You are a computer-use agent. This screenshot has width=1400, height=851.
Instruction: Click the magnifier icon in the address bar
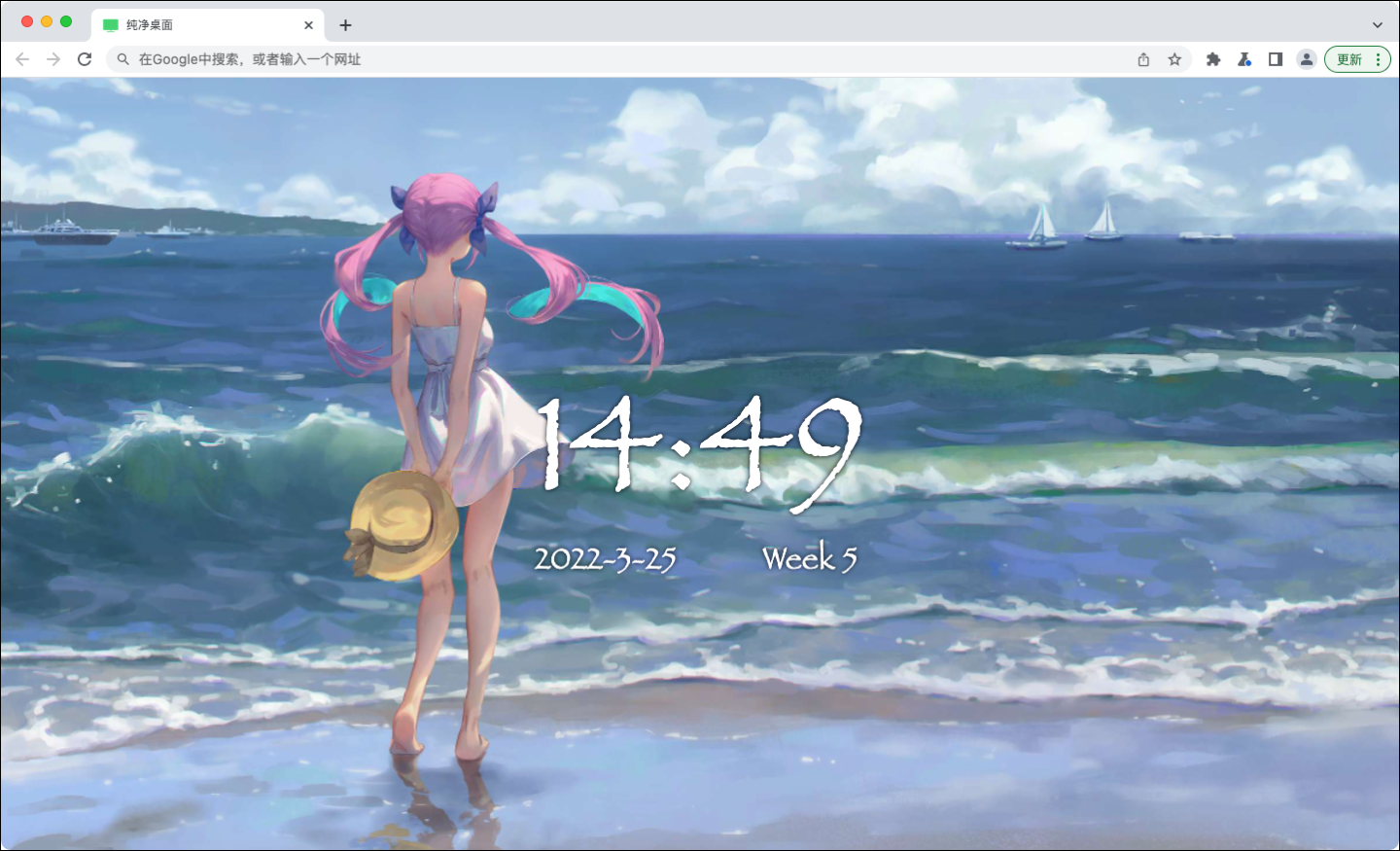click(122, 59)
